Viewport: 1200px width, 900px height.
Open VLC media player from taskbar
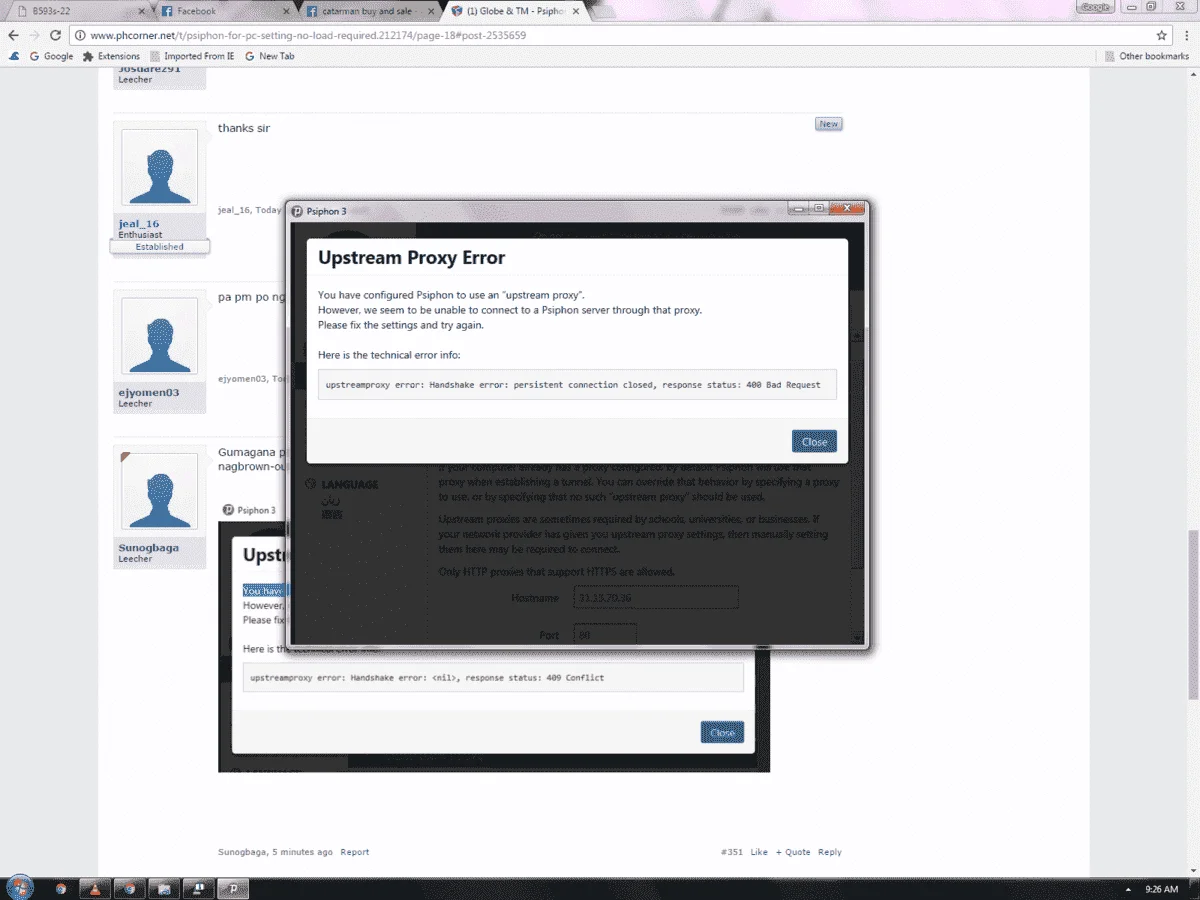[x=95, y=888]
